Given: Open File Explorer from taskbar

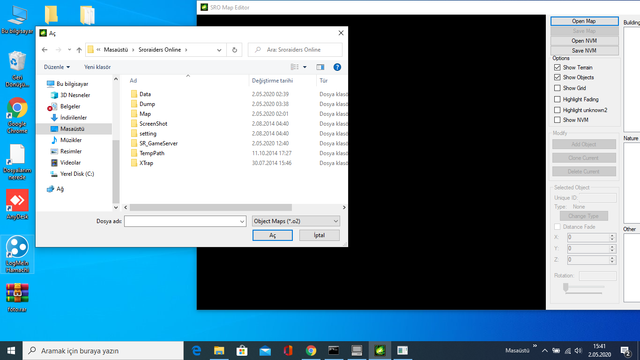Looking at the screenshot, I should click(219, 351).
